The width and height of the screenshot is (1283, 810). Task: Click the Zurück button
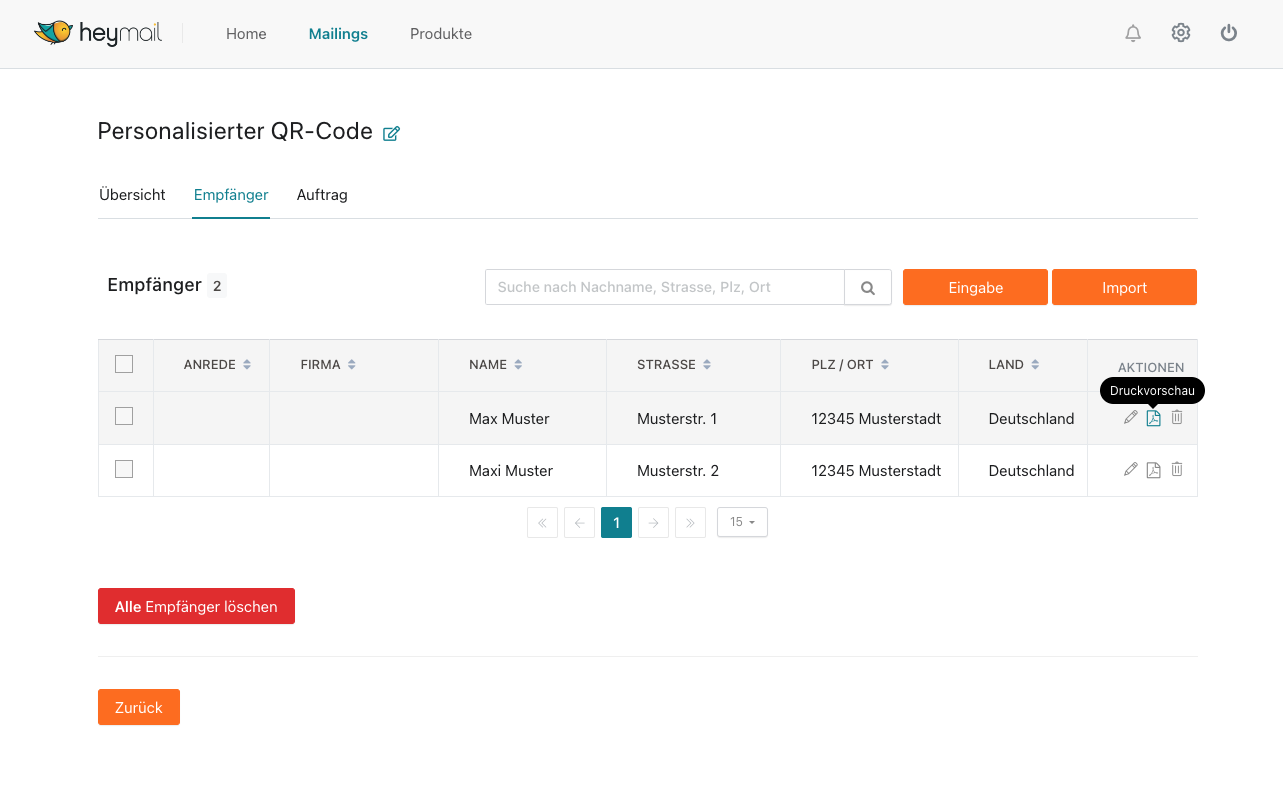click(139, 707)
